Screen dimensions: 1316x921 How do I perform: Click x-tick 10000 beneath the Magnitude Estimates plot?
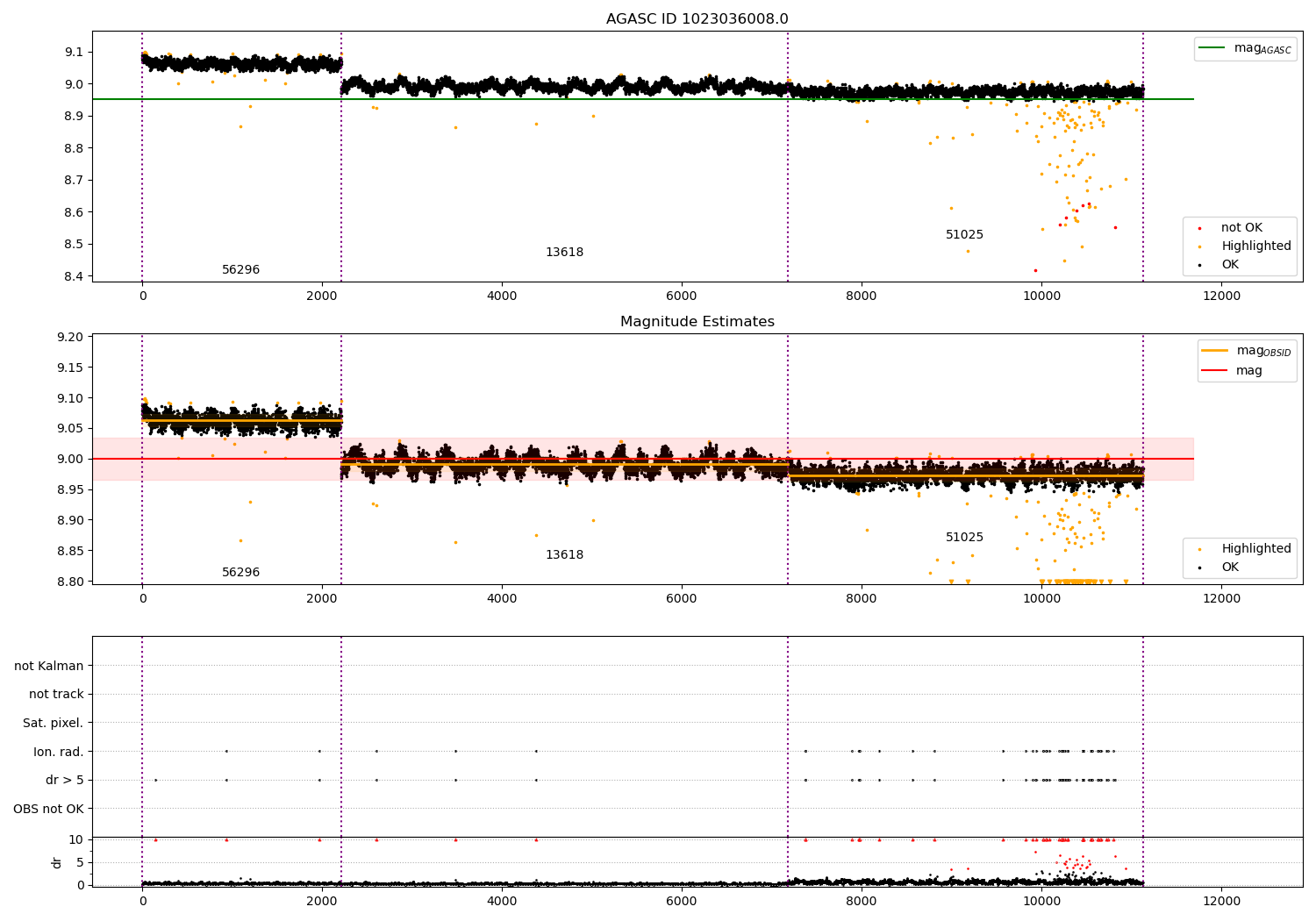point(1041,599)
